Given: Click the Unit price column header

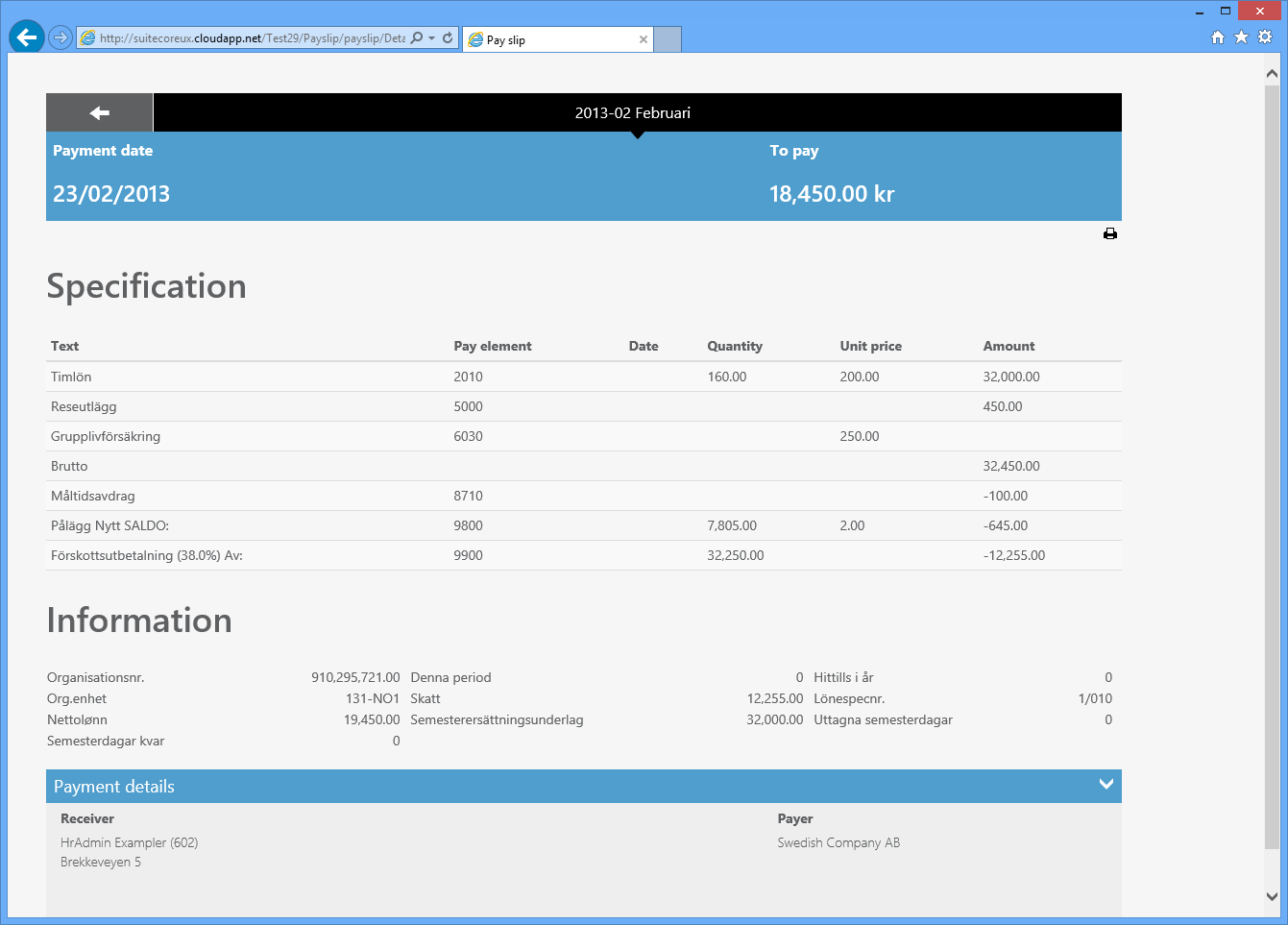Looking at the screenshot, I should point(871,346).
